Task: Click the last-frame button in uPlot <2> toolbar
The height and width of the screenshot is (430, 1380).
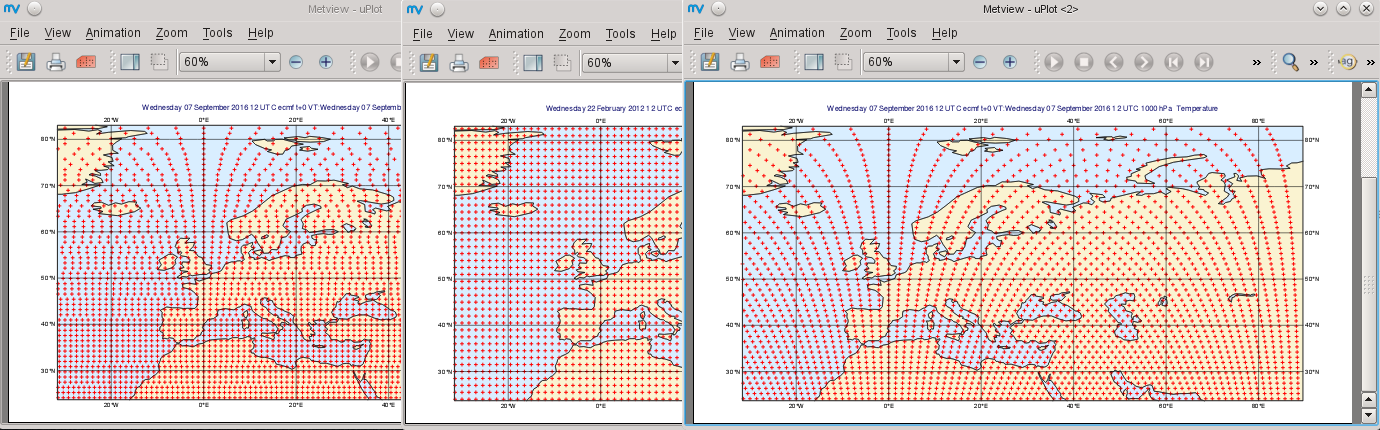Action: (1203, 62)
